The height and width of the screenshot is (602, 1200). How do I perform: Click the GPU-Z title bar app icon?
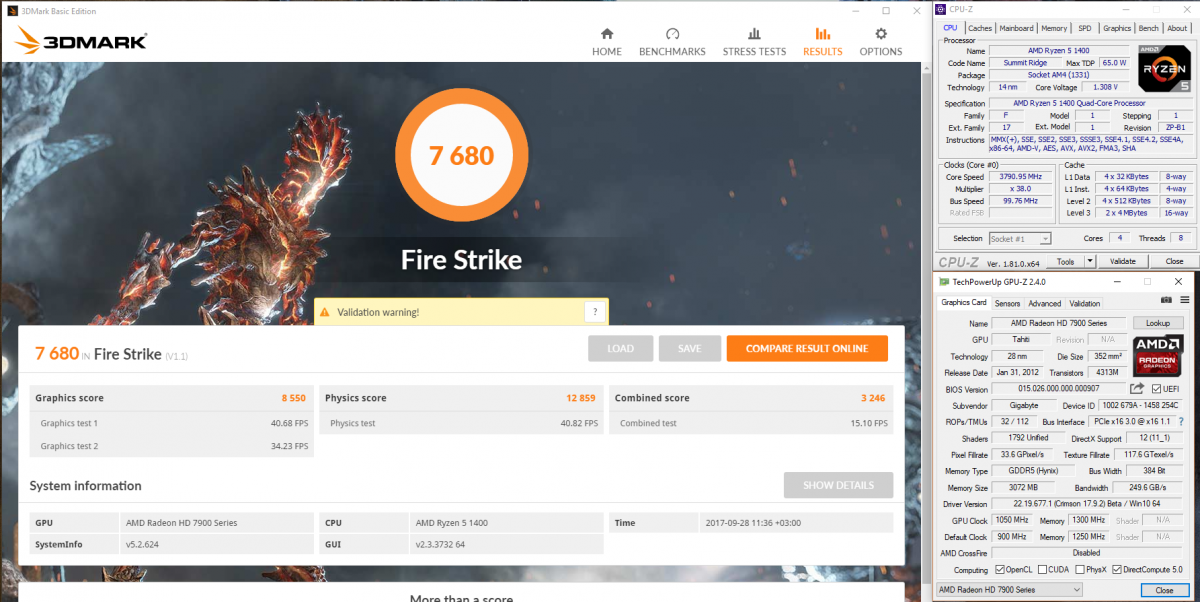pos(944,282)
